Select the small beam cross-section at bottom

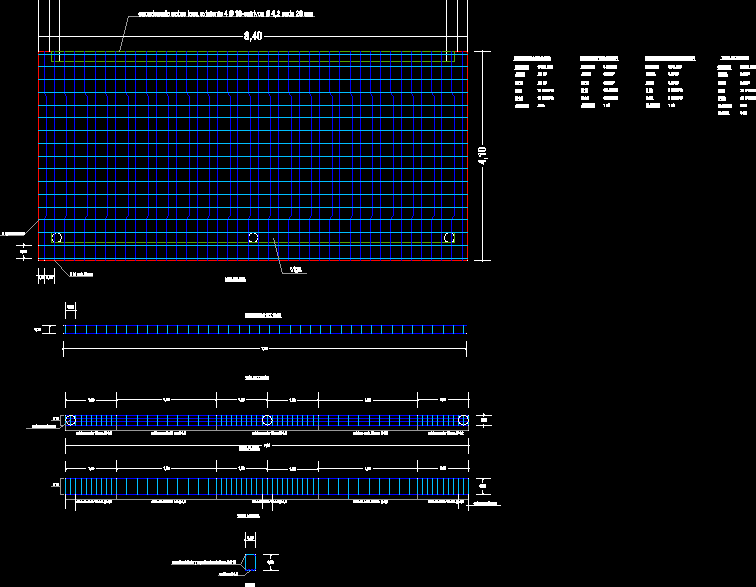[x=251, y=563]
